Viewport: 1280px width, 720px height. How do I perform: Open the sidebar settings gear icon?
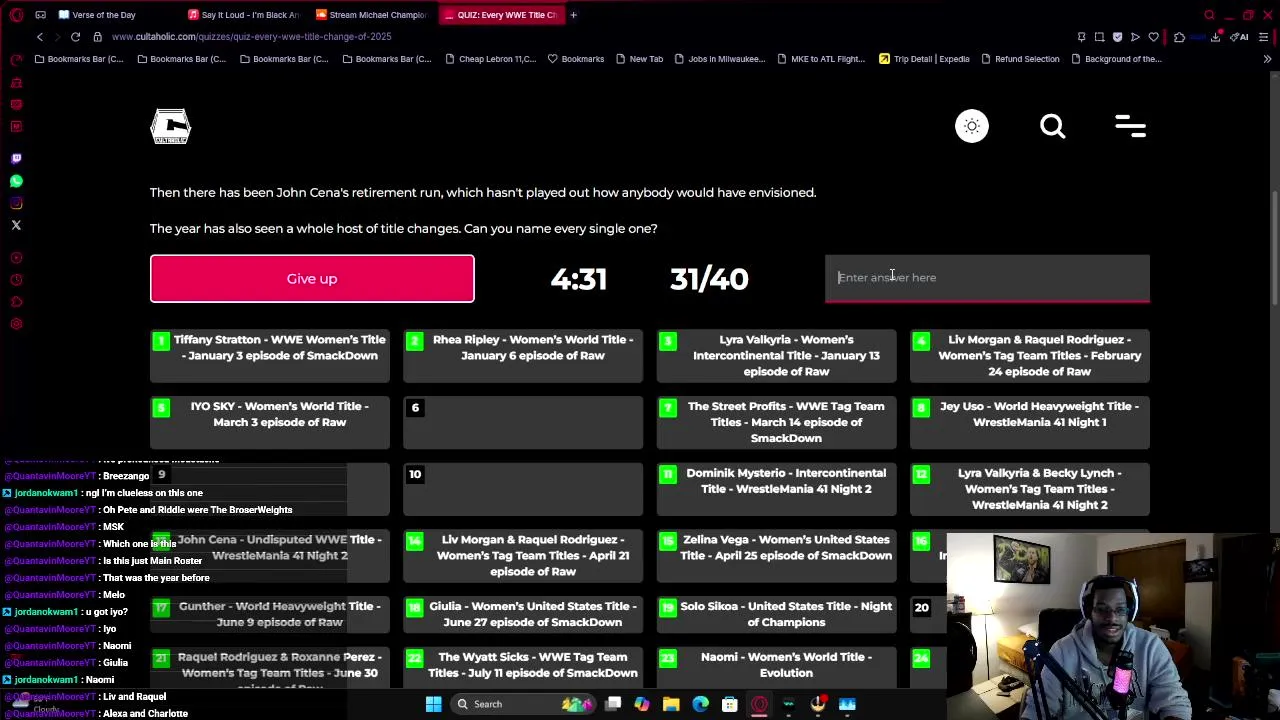[x=16, y=324]
